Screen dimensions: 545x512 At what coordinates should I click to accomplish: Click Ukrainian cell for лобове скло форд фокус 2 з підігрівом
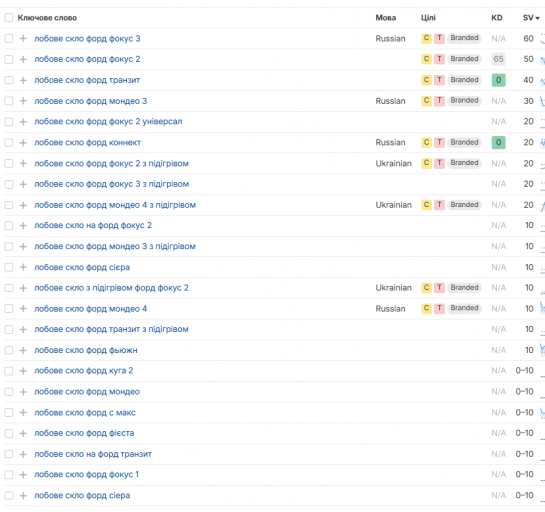(x=393, y=163)
